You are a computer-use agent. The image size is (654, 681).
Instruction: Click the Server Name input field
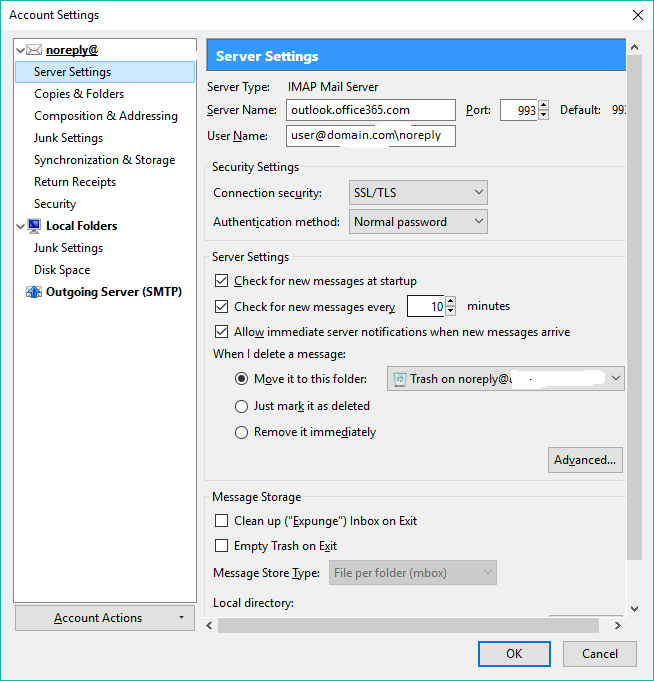pos(370,110)
